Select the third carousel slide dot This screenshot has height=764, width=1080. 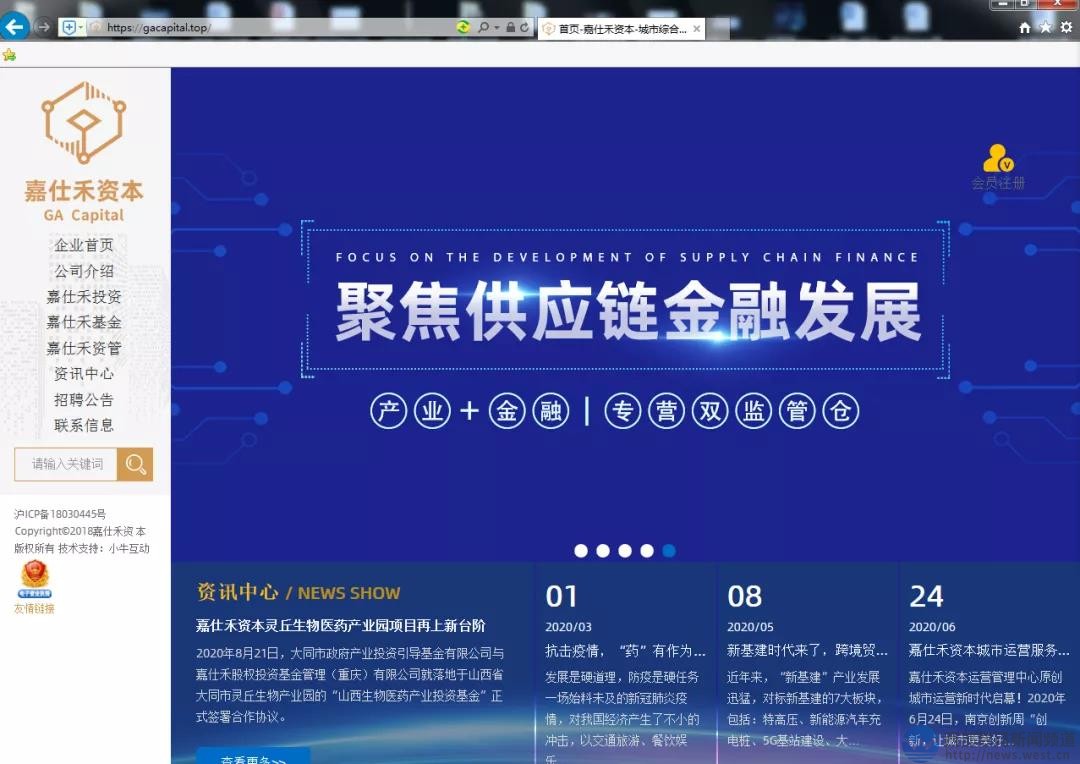coord(625,551)
